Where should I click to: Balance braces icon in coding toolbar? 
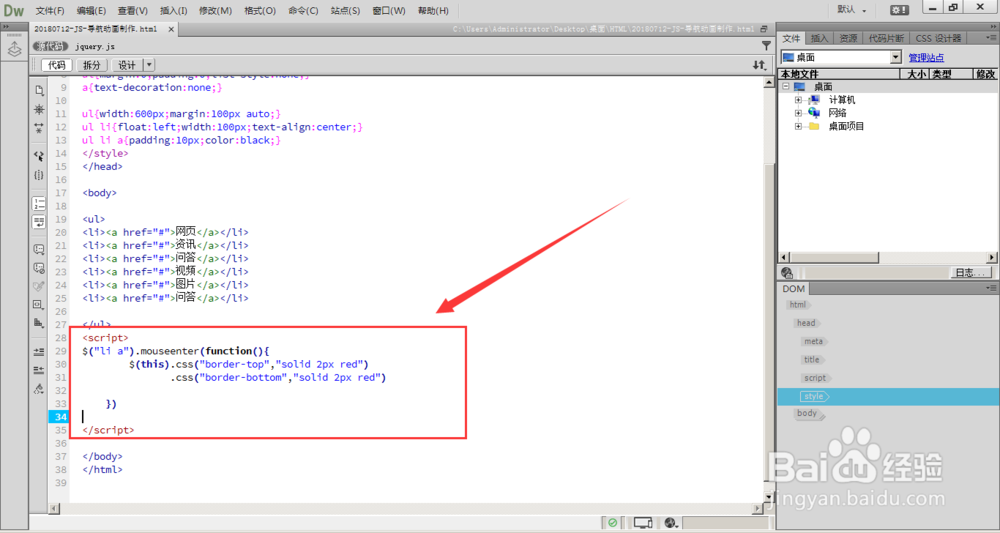point(39,175)
